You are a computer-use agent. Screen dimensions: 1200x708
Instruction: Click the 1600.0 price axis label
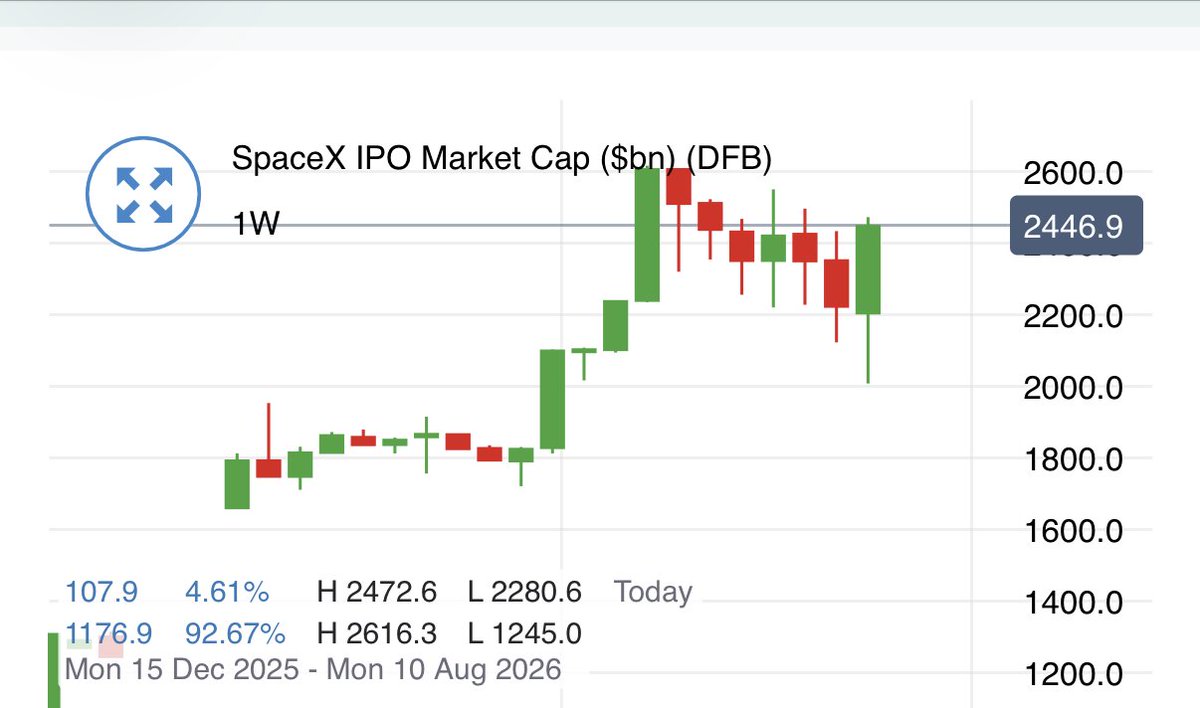(1072, 531)
